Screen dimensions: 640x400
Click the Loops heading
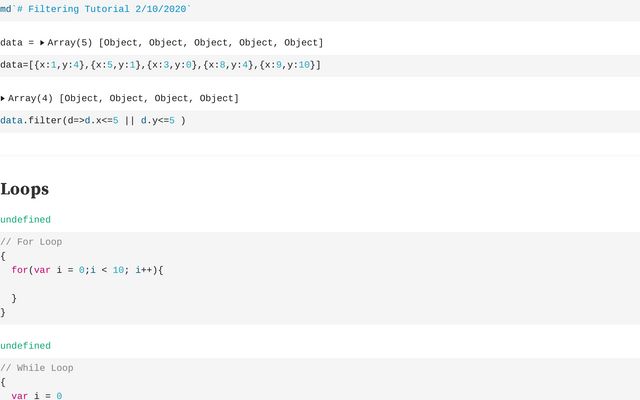[24, 189]
